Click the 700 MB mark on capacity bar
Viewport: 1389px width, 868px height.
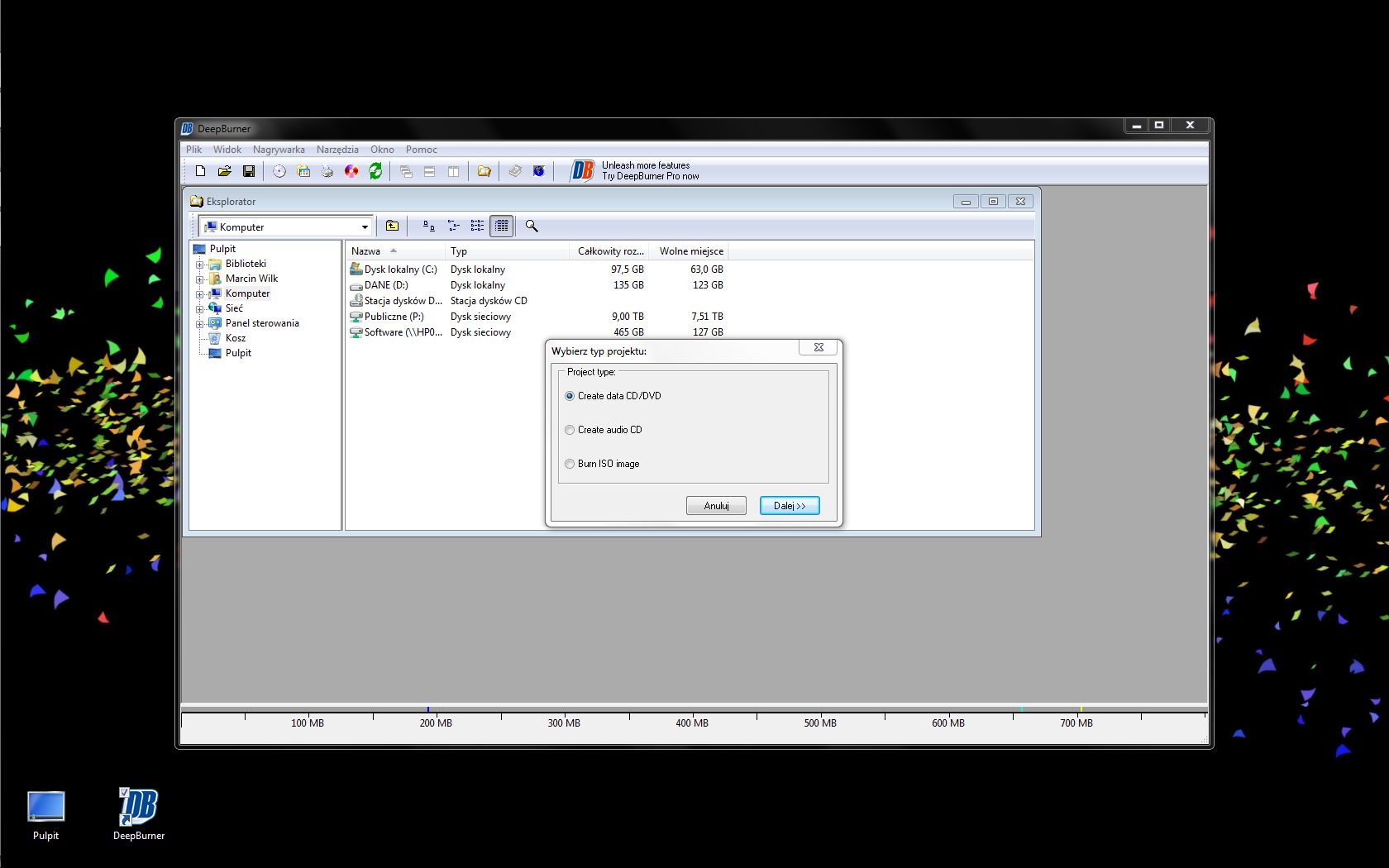coord(1076,723)
